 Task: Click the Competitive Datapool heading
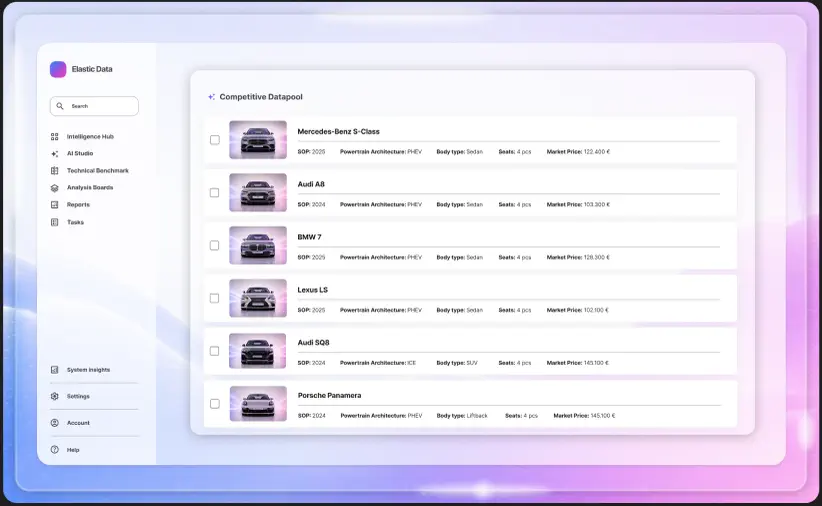pyautogui.click(x=261, y=97)
